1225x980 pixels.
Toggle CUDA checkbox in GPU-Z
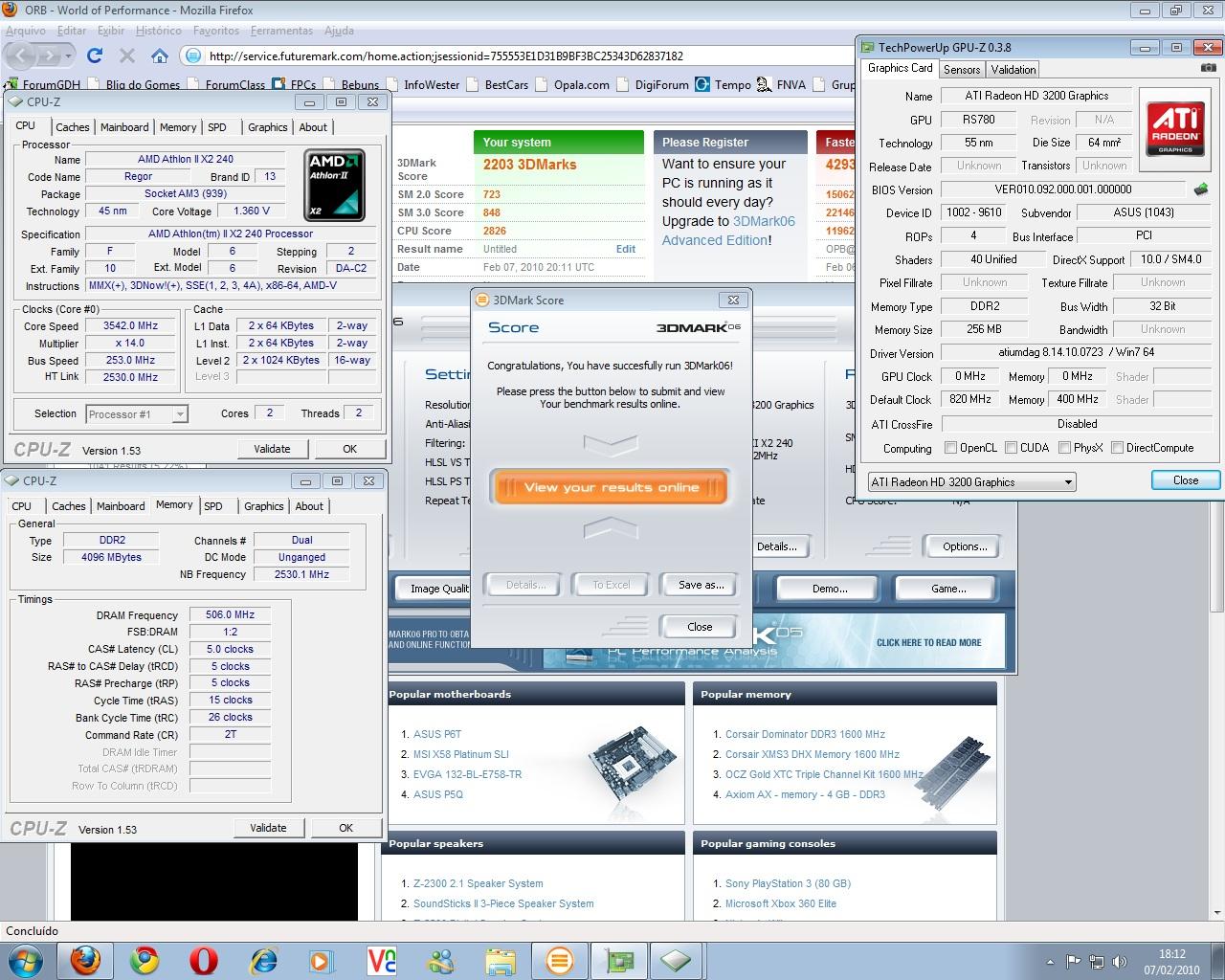(1011, 448)
